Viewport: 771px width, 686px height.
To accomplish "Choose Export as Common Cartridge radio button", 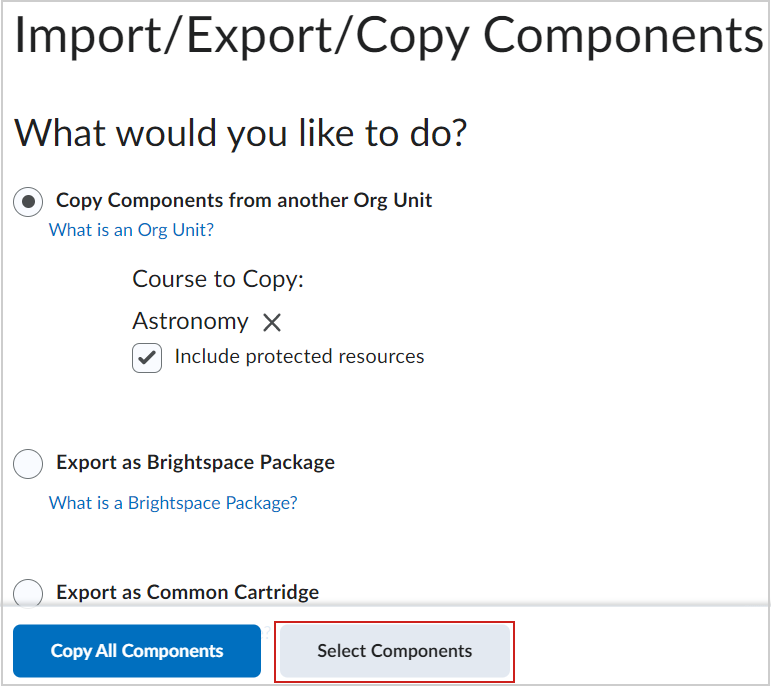I will (28, 593).
